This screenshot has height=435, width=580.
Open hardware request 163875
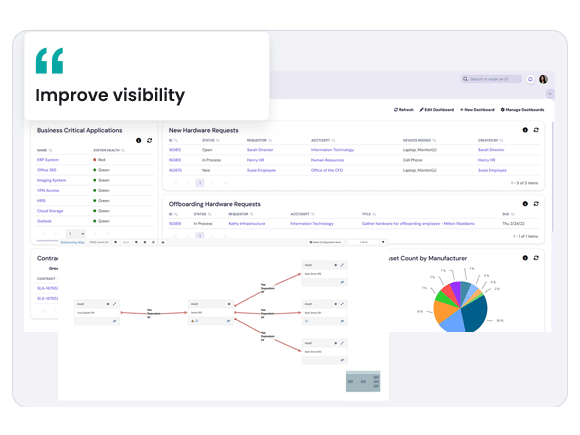pos(175,170)
